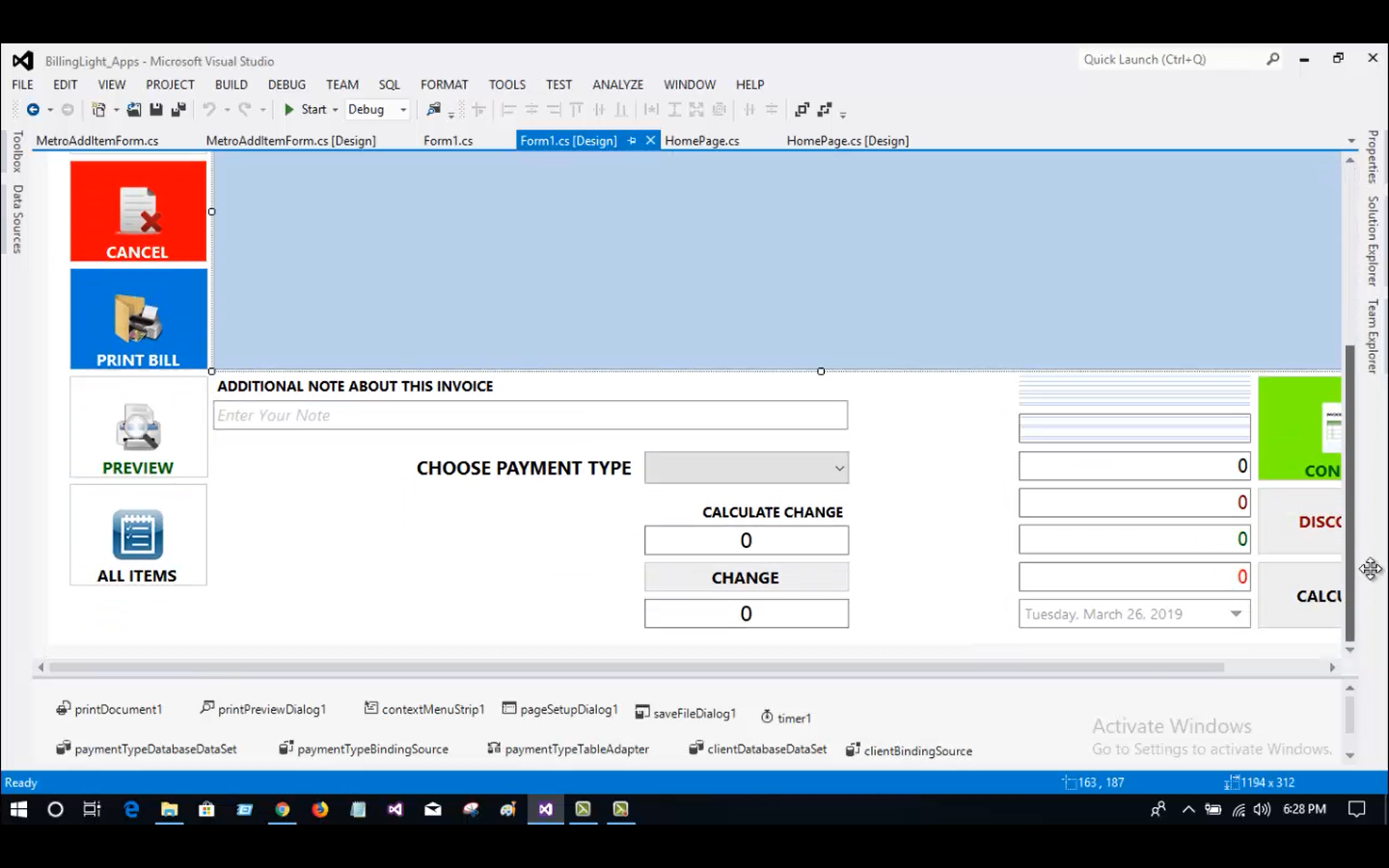Undo the last action via the toolbar
Viewport: 1389px width, 868px height.
(x=209, y=109)
